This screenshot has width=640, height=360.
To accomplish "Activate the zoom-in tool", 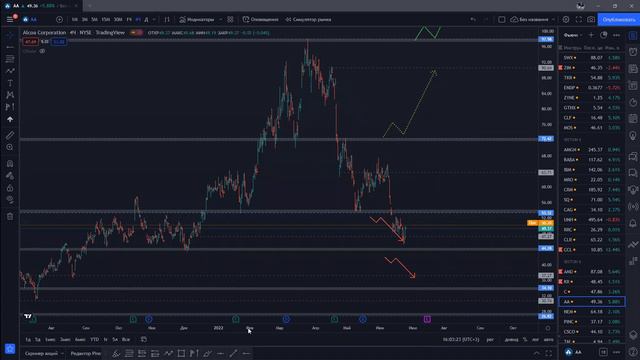I will tap(10, 147).
